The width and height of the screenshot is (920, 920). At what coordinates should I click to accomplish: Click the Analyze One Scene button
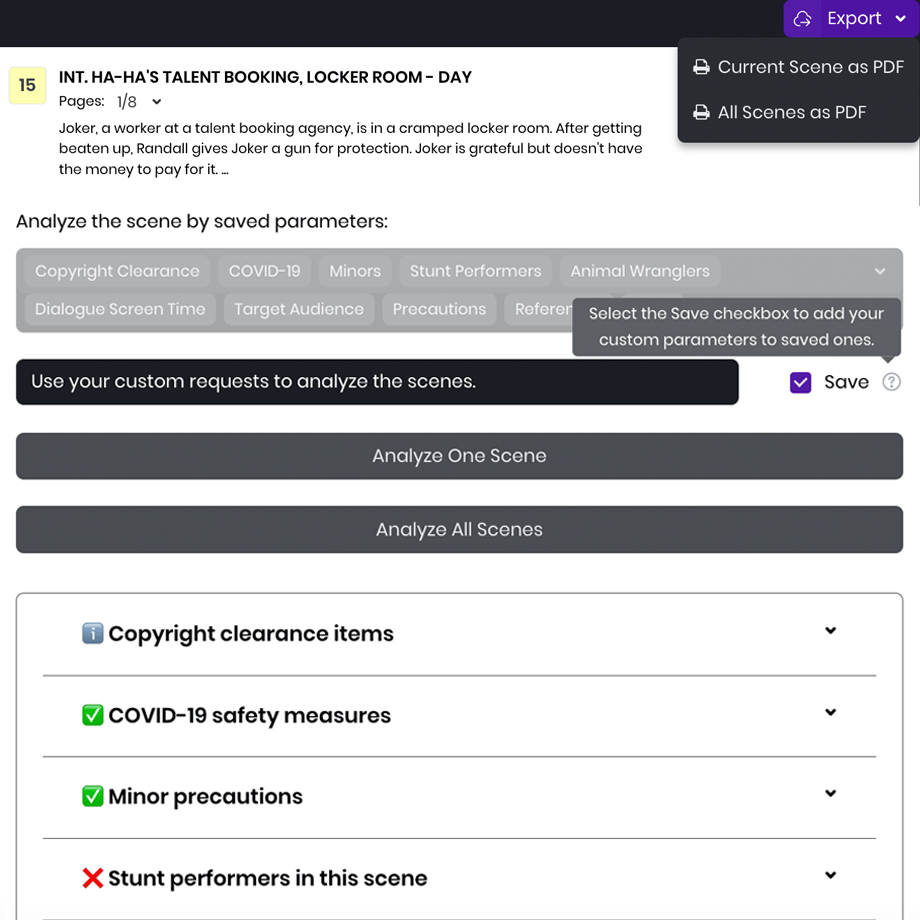(x=459, y=456)
